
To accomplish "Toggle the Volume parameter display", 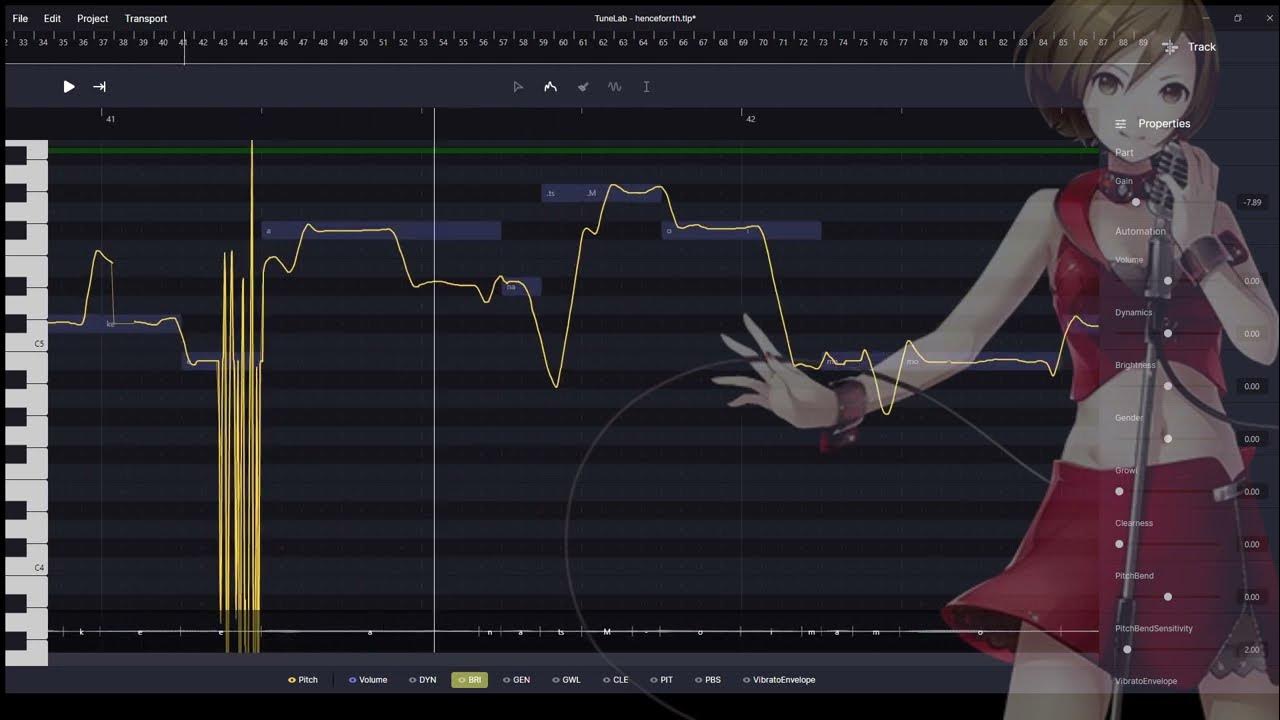I will [x=368, y=680].
